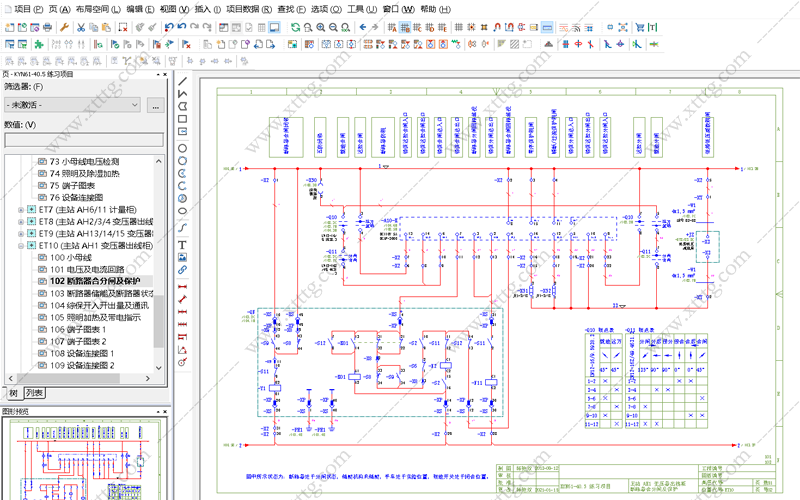
Task: Click the Print toolbar icon
Action: pos(47,27)
